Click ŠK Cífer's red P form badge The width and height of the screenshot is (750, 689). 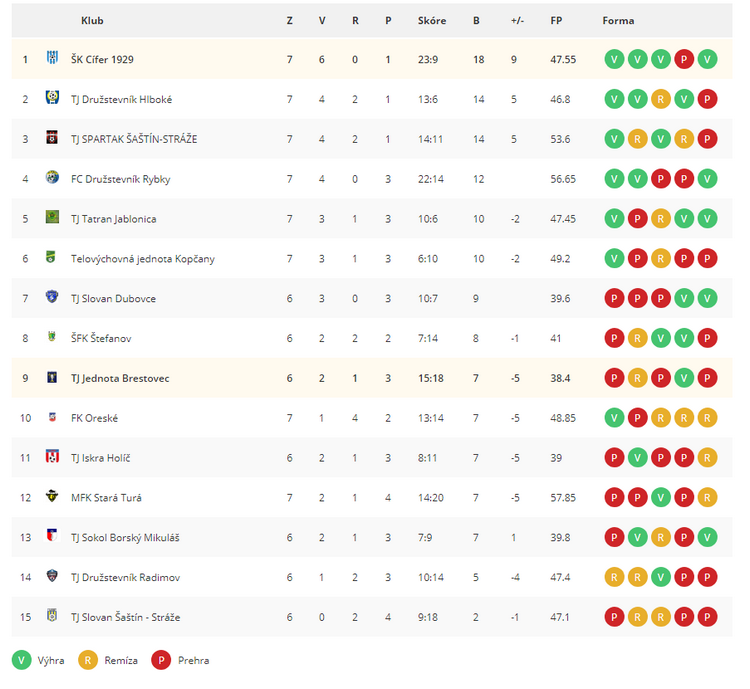[x=684, y=59]
